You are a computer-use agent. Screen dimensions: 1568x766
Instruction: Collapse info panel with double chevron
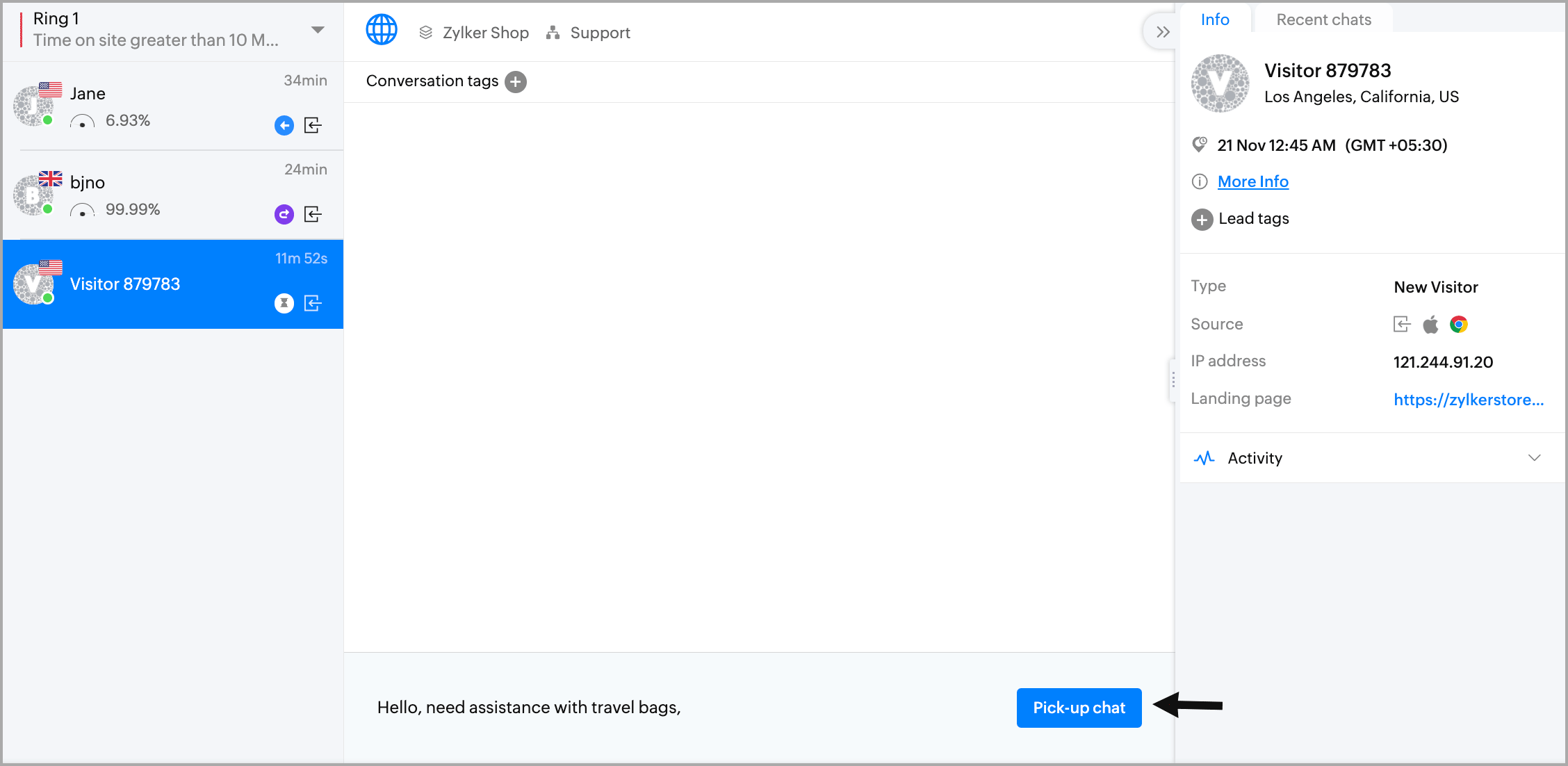tap(1163, 32)
